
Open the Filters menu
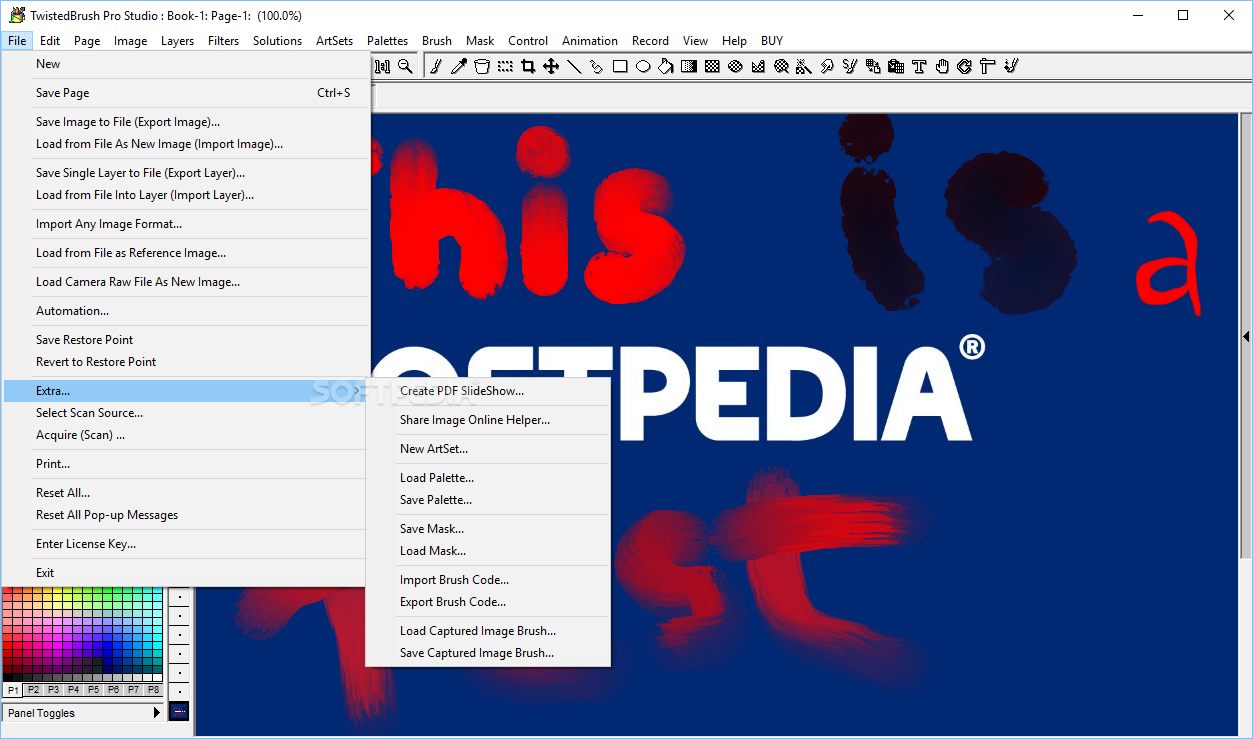coord(224,41)
